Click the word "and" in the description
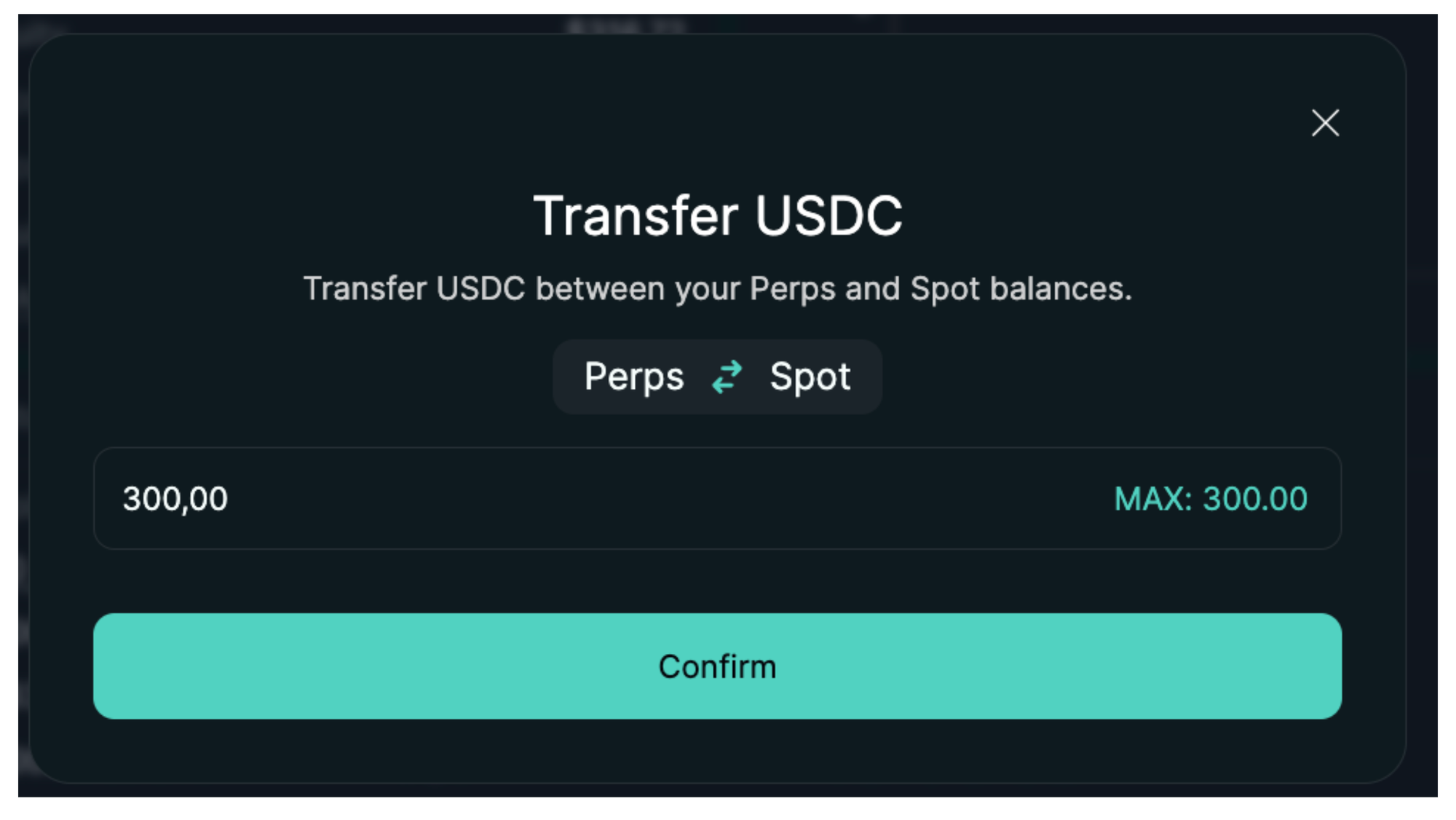 872,289
